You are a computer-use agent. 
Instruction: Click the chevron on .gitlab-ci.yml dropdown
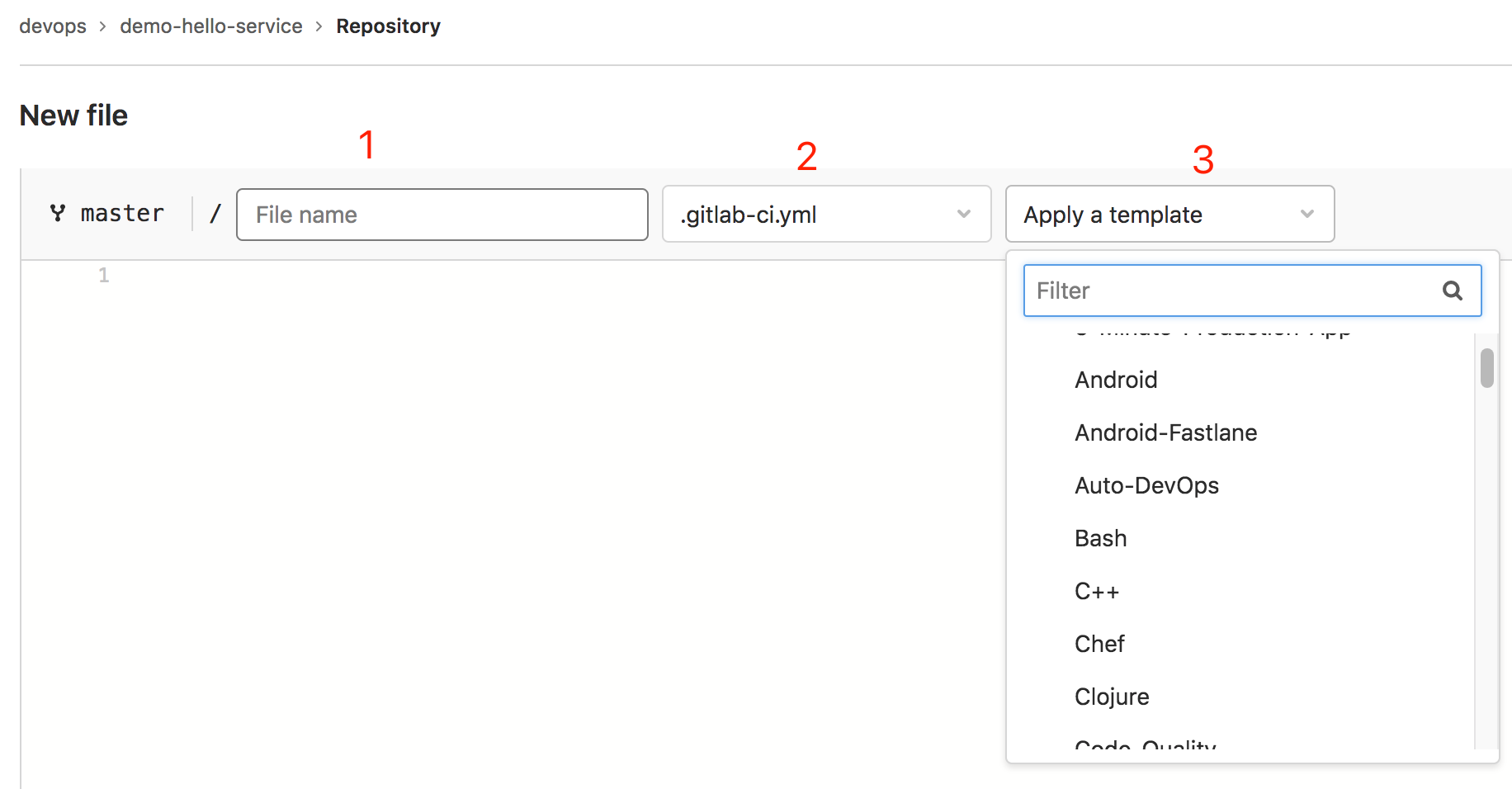point(963,214)
